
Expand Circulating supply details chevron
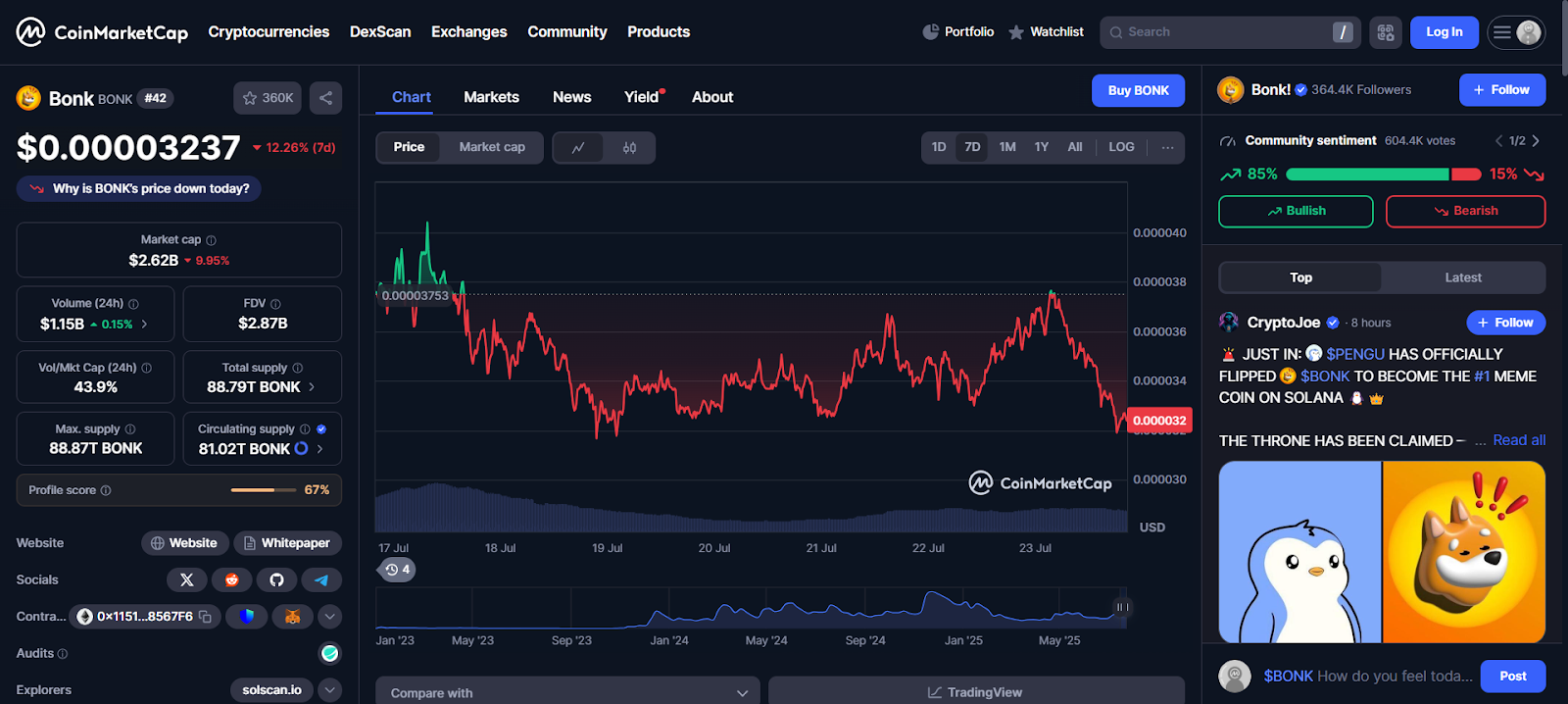(319, 449)
